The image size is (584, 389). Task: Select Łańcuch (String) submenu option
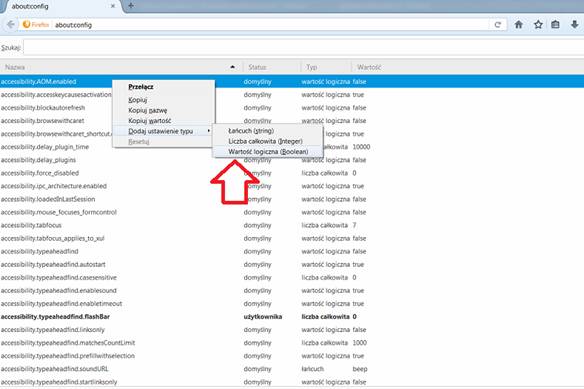coord(267,131)
